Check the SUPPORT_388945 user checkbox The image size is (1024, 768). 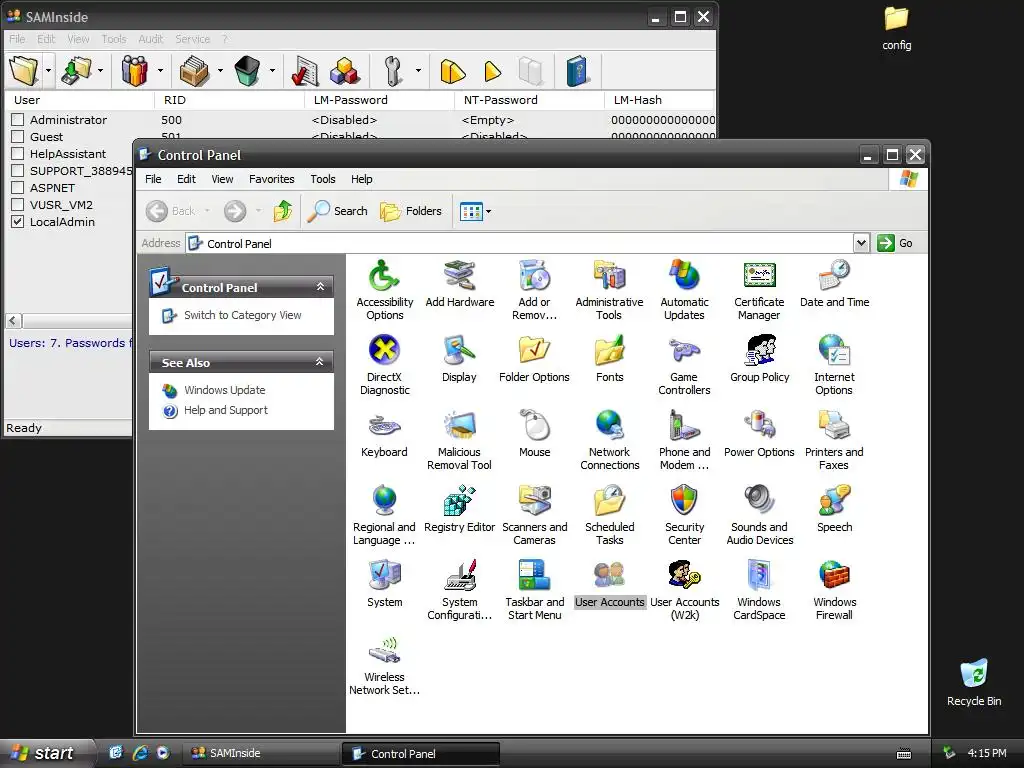(x=18, y=170)
